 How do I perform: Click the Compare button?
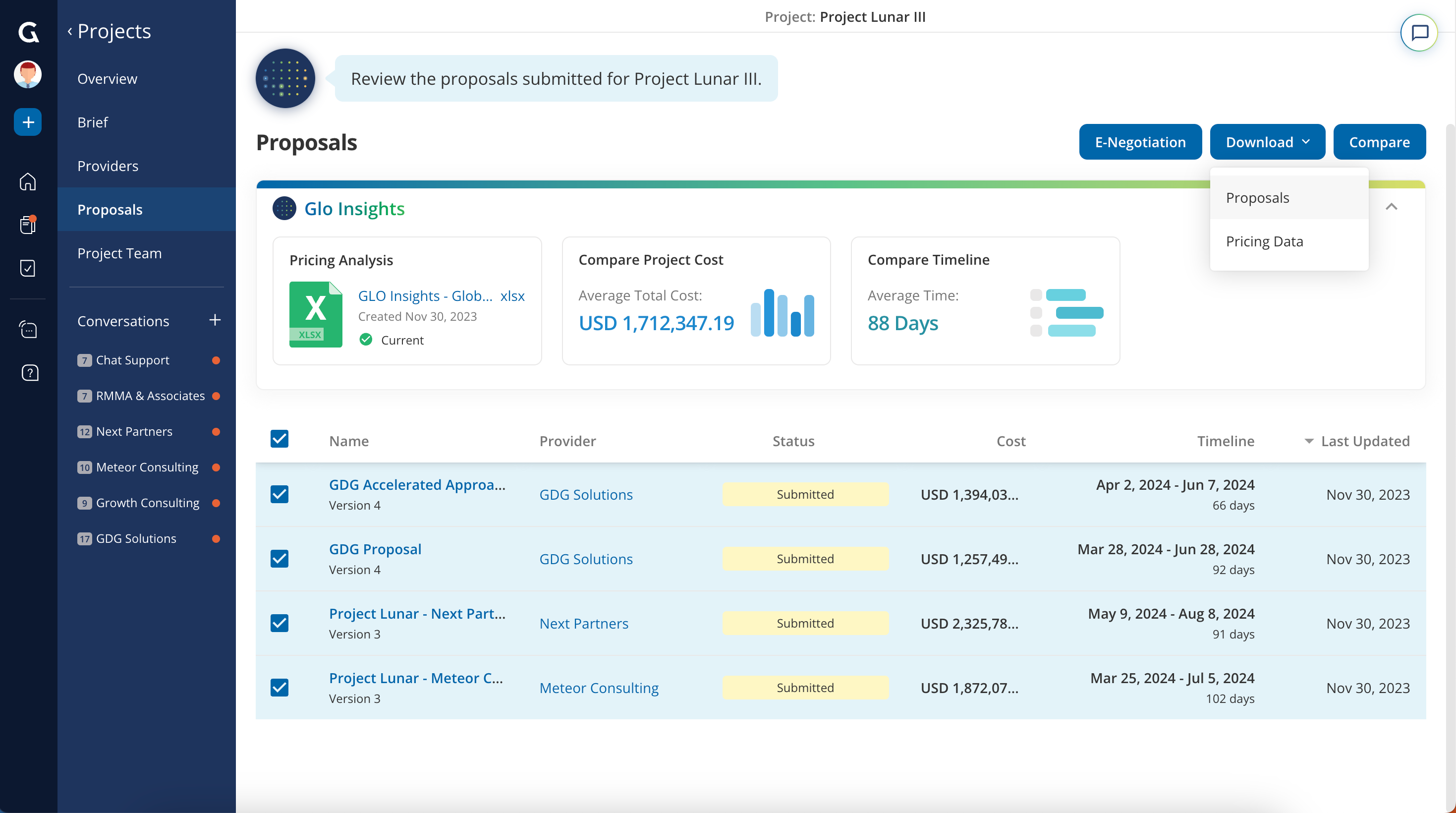[1379, 142]
